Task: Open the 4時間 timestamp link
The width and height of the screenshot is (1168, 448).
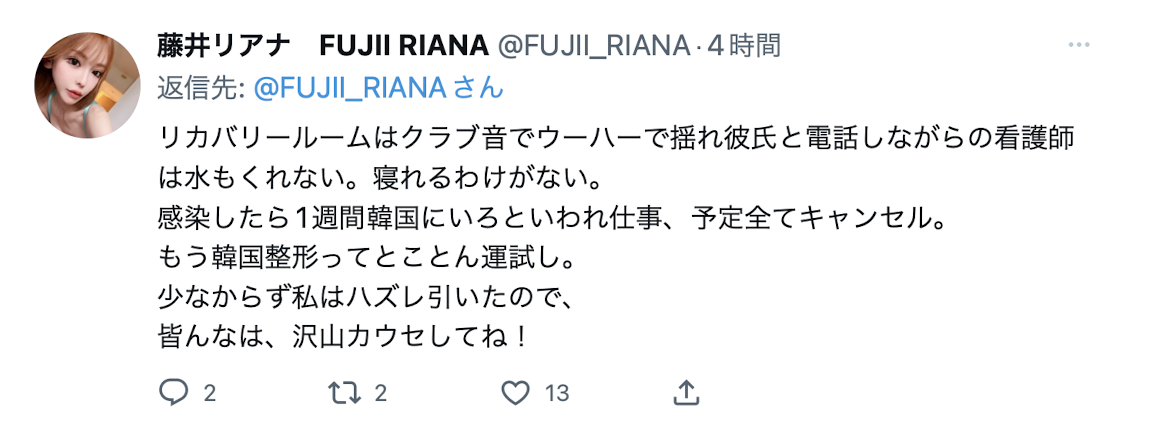Action: (x=743, y=46)
